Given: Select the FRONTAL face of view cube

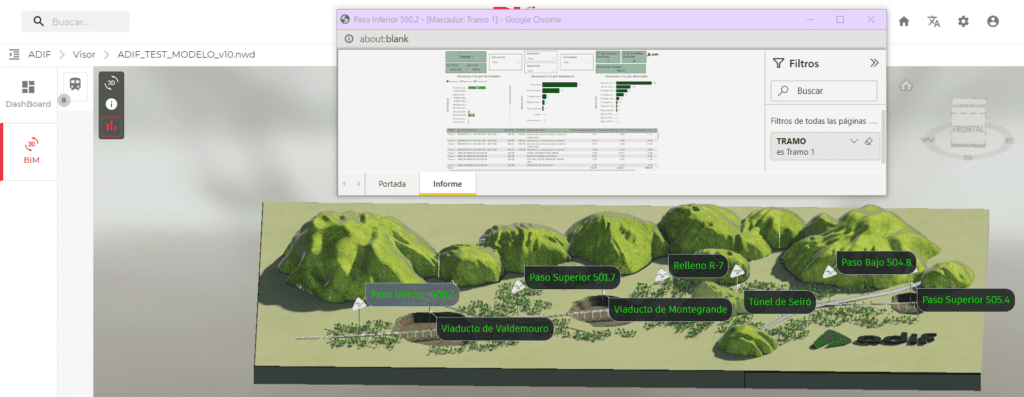Looking at the screenshot, I should (x=968, y=129).
